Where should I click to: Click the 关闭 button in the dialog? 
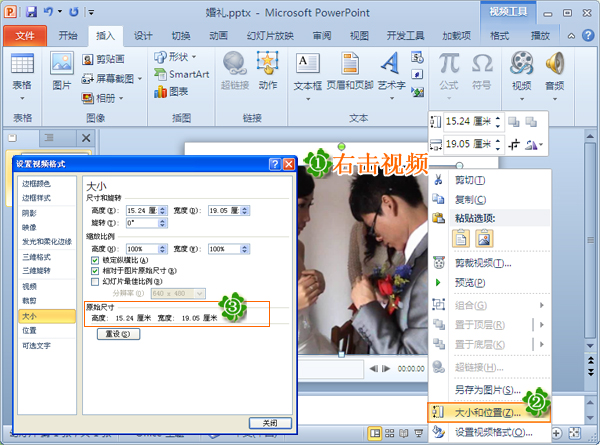click(x=270, y=423)
